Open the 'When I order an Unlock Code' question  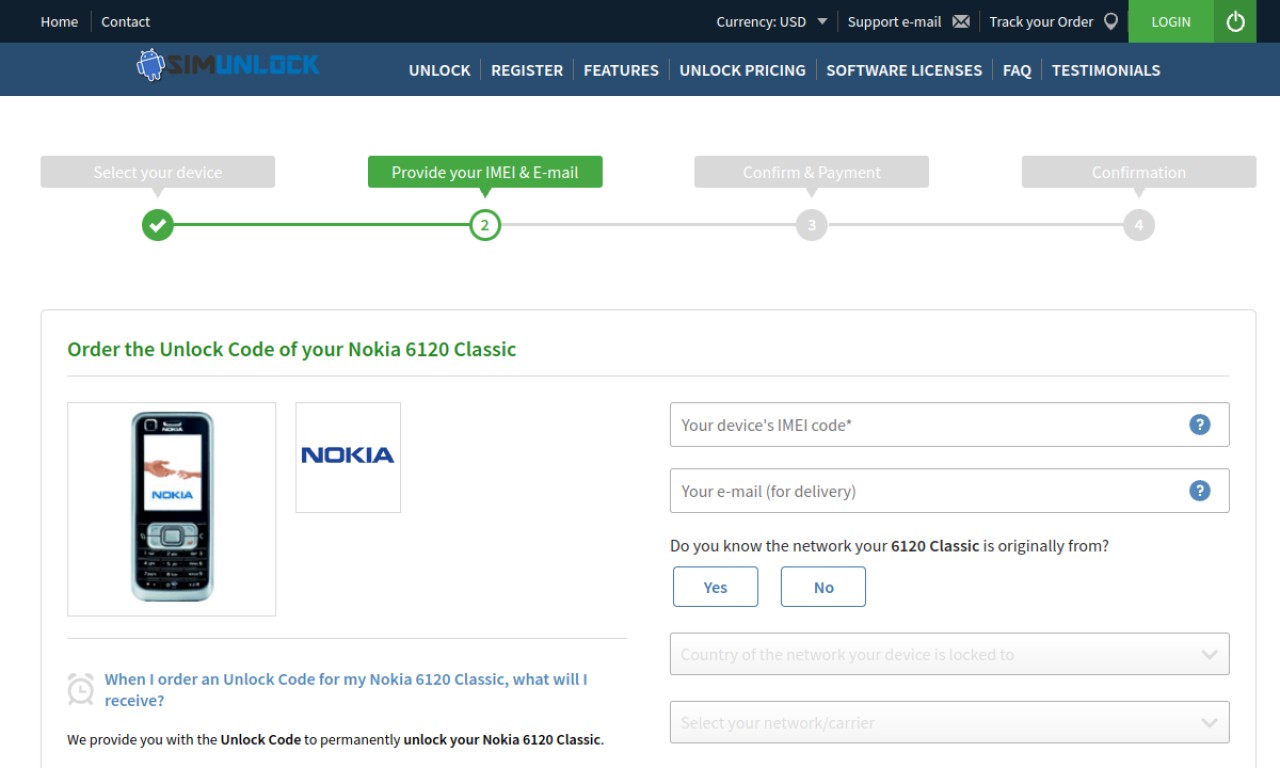(x=346, y=690)
